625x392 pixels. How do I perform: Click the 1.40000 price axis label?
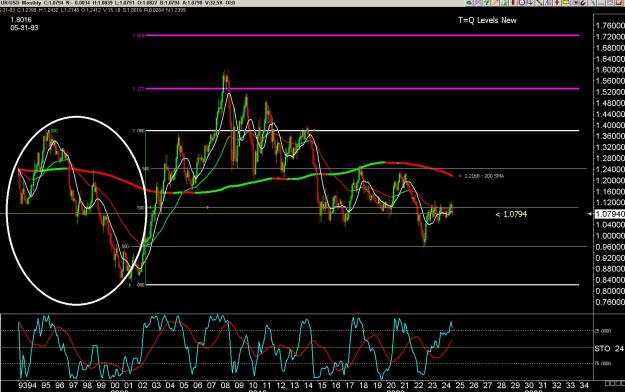click(610, 125)
